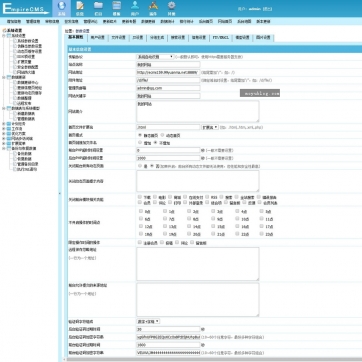The image size is (362, 362).
Task: Open the 其他 gear icon
Action: point(171,5)
